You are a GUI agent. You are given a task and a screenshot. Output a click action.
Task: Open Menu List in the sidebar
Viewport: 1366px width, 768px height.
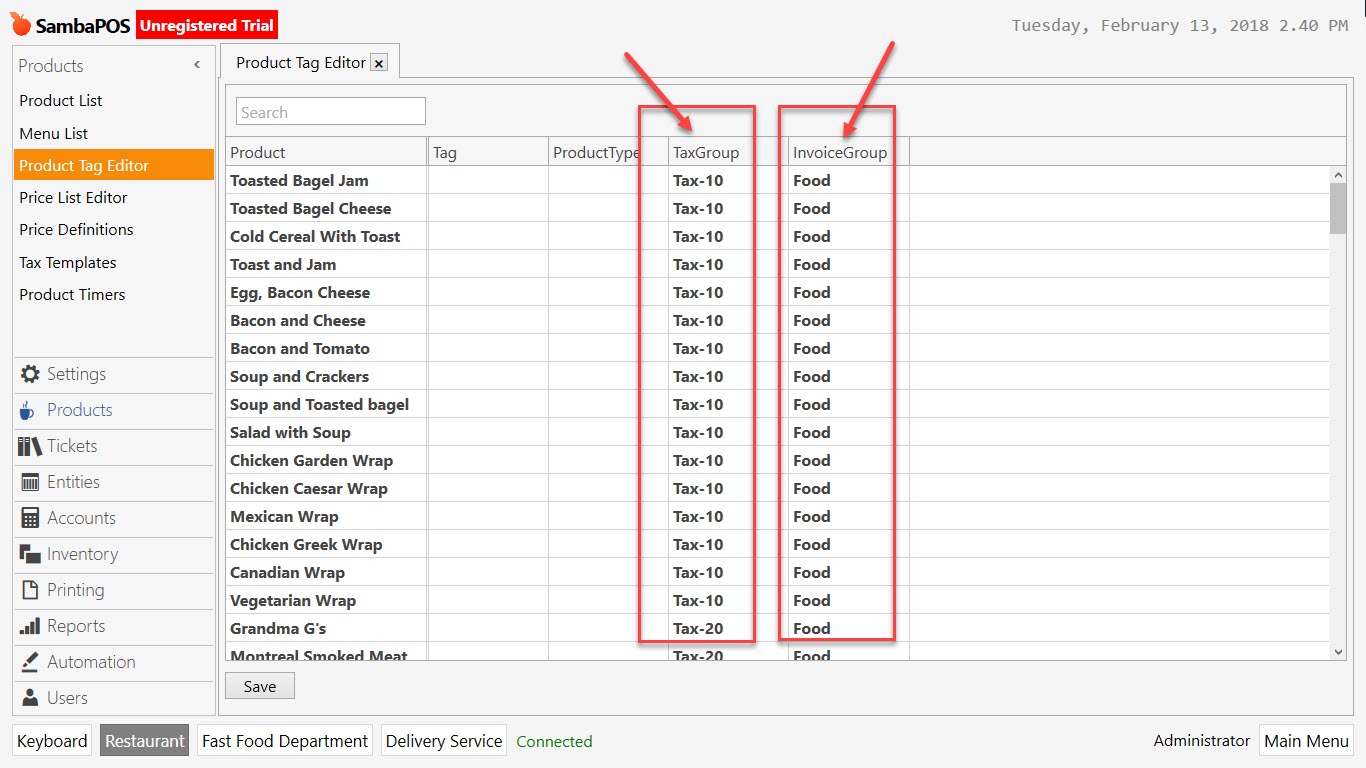54,134
